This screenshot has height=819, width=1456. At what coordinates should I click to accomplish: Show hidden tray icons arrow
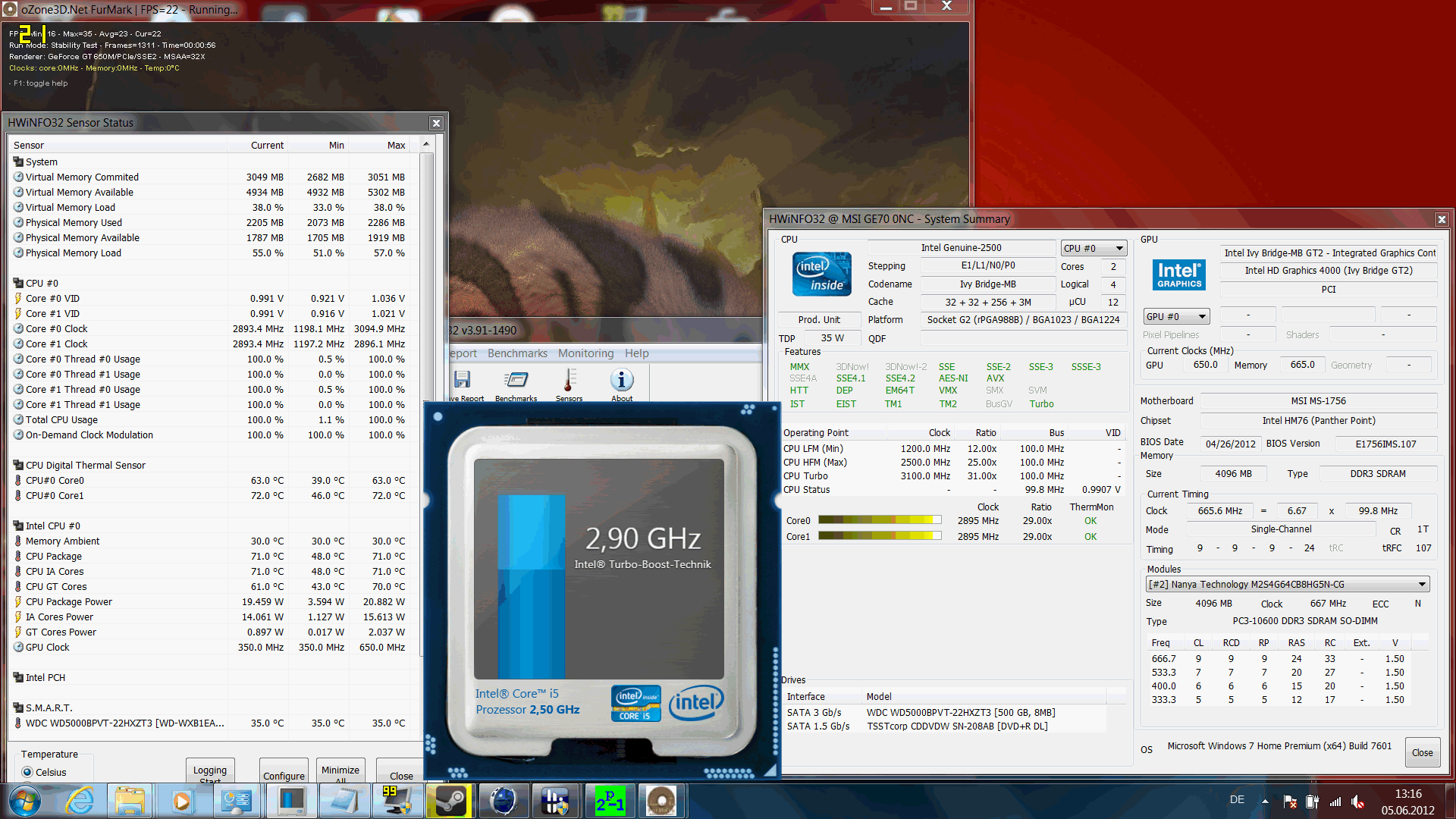tap(1265, 801)
